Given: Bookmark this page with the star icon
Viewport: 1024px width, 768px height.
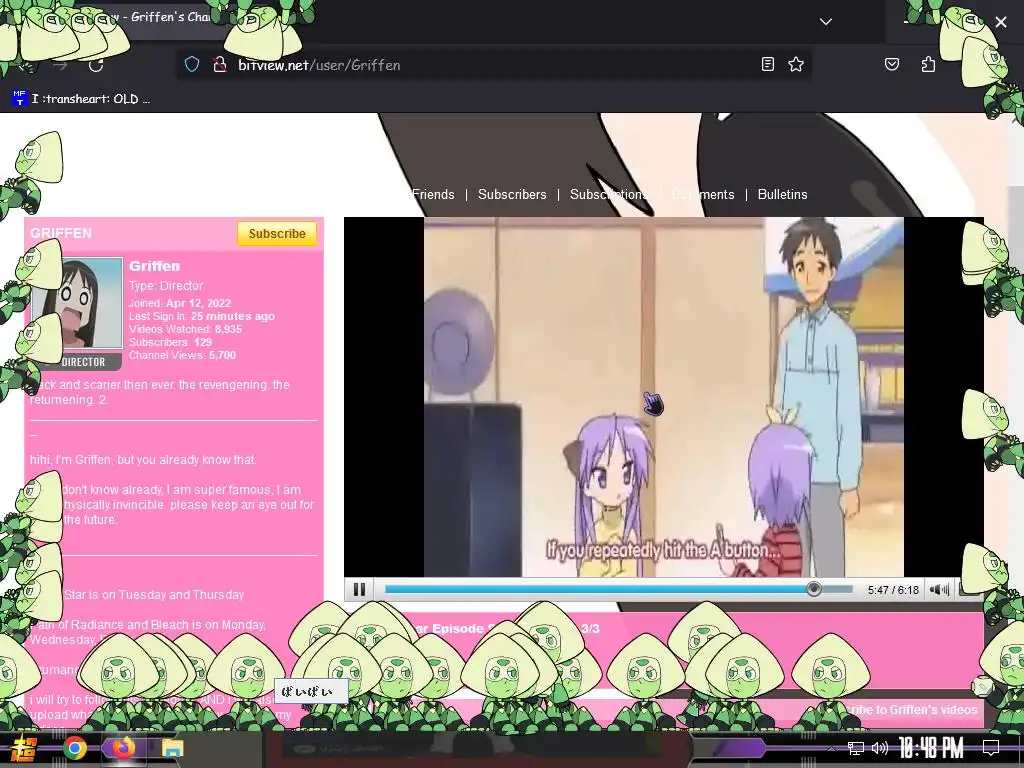Looking at the screenshot, I should (795, 64).
